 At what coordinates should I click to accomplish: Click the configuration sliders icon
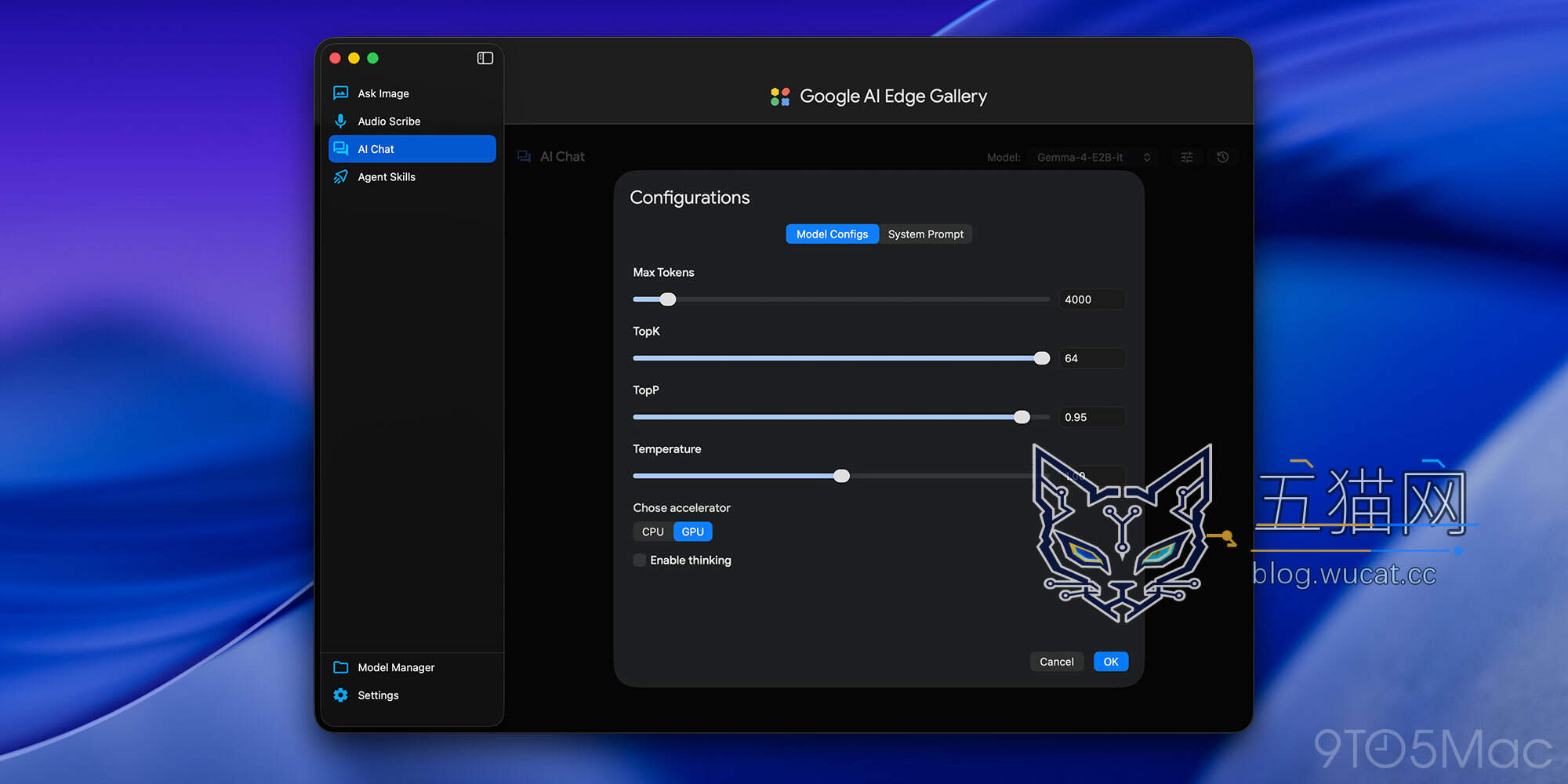1187,157
